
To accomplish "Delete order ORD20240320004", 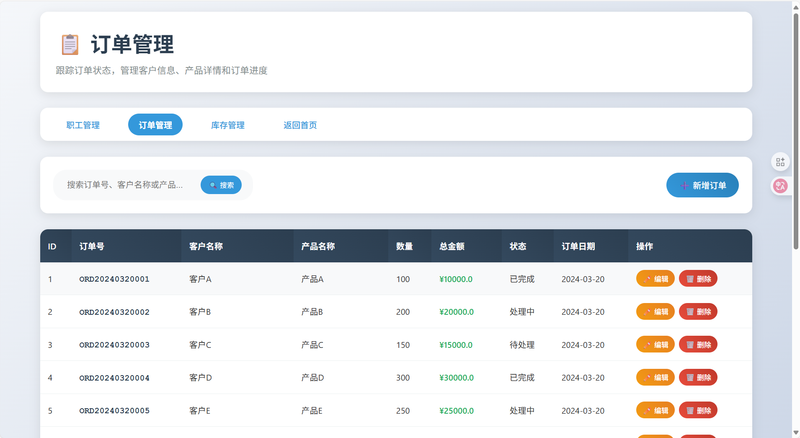I will (698, 378).
